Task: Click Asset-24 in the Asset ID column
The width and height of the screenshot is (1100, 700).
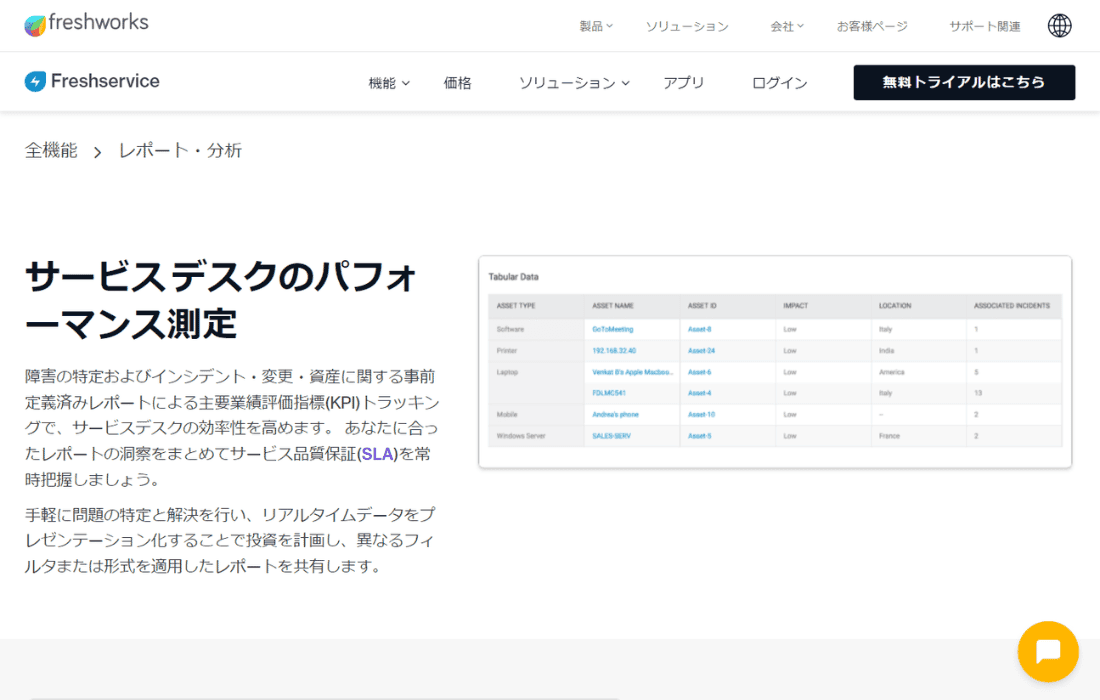Action: 702,351
